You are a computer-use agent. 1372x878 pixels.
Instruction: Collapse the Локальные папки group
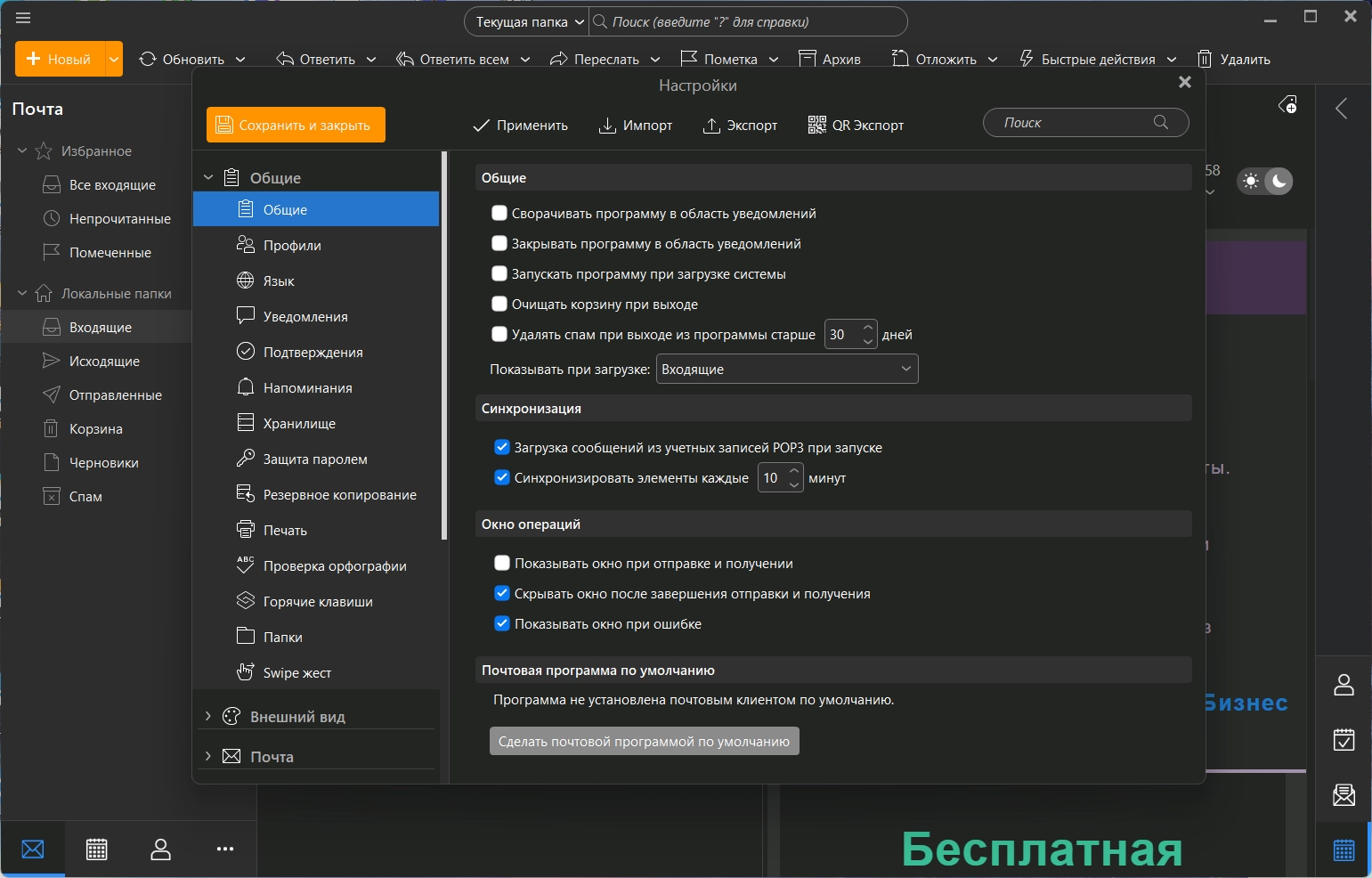point(22,293)
